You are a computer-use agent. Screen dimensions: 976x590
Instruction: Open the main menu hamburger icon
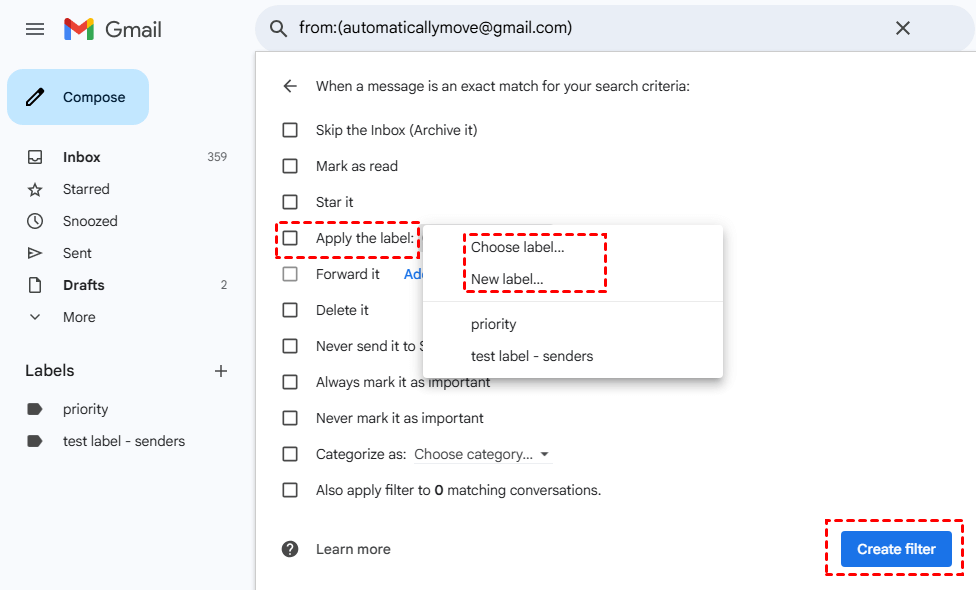[35, 29]
